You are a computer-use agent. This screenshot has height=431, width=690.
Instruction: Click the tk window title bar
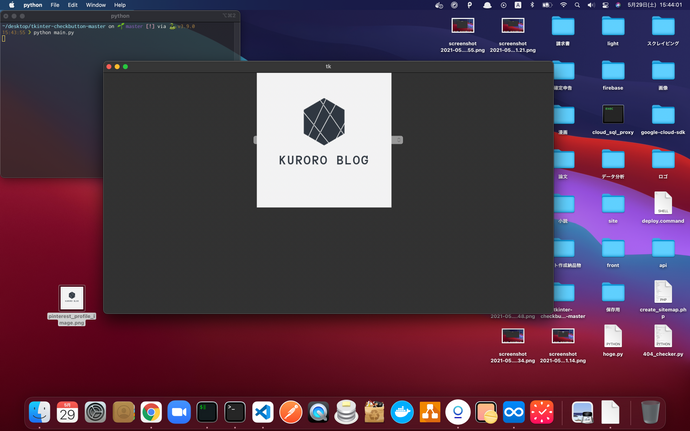pyautogui.click(x=328, y=66)
